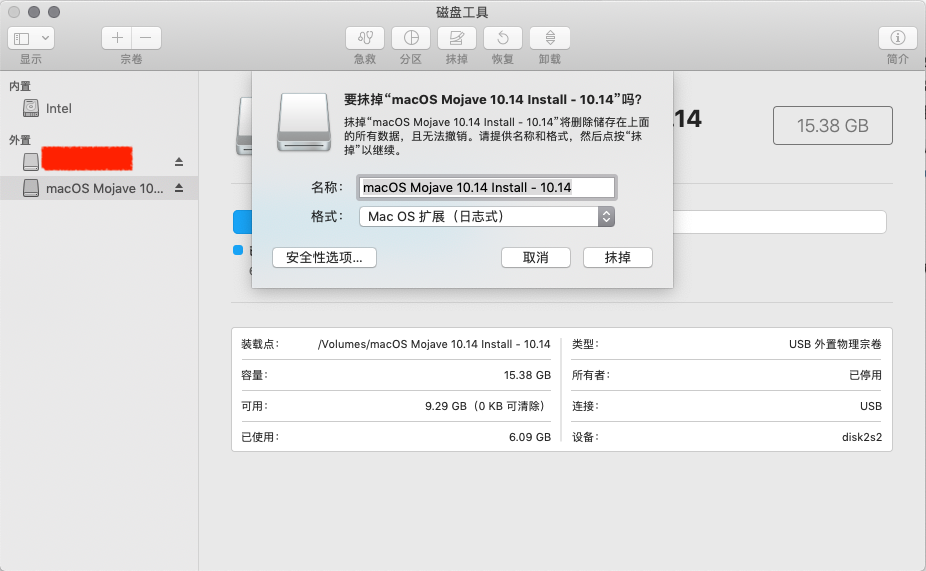Click the 15.38 GB capacity box

[833, 125]
